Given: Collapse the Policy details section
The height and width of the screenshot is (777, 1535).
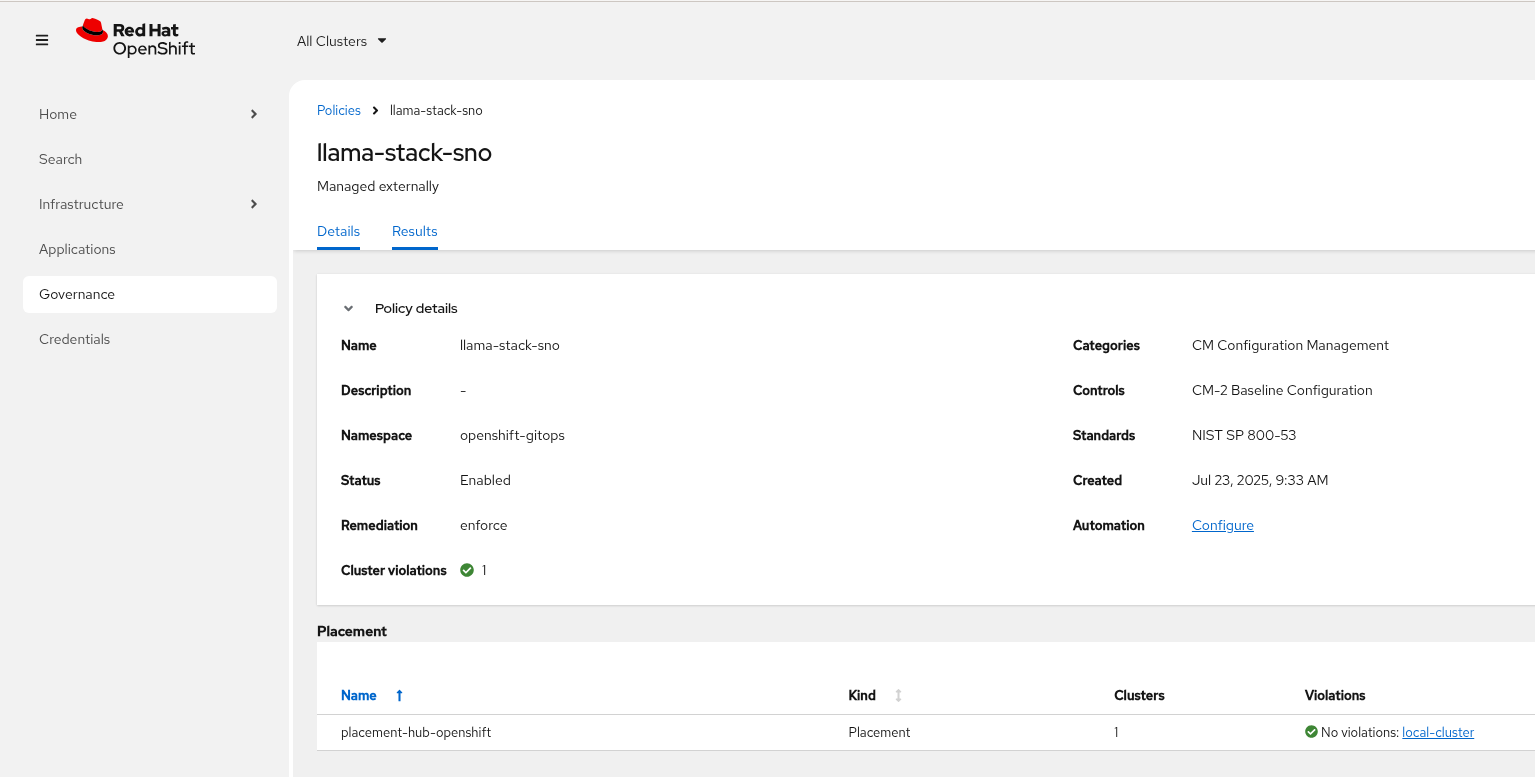Looking at the screenshot, I should [x=348, y=308].
